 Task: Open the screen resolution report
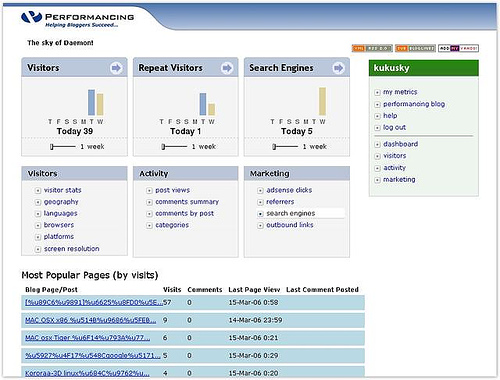[x=72, y=249]
